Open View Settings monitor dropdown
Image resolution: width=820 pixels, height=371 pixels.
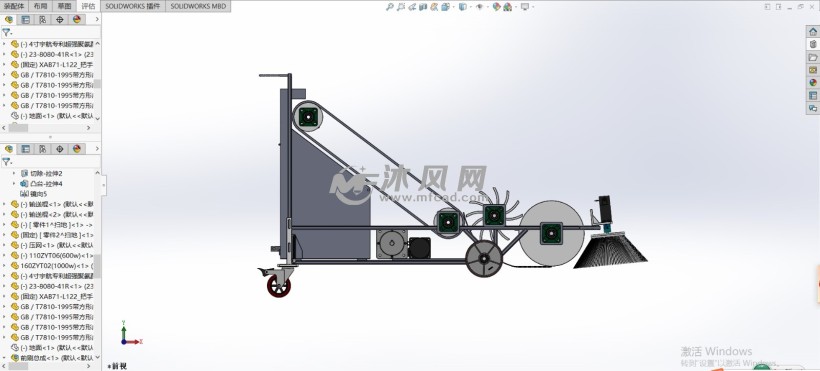(x=525, y=7)
